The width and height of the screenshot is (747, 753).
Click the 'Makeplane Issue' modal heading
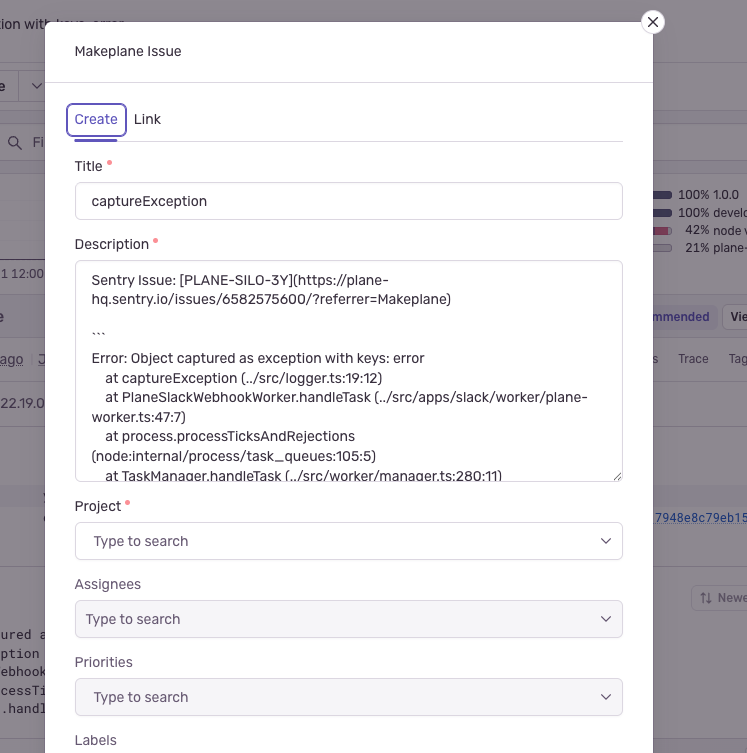(x=128, y=51)
